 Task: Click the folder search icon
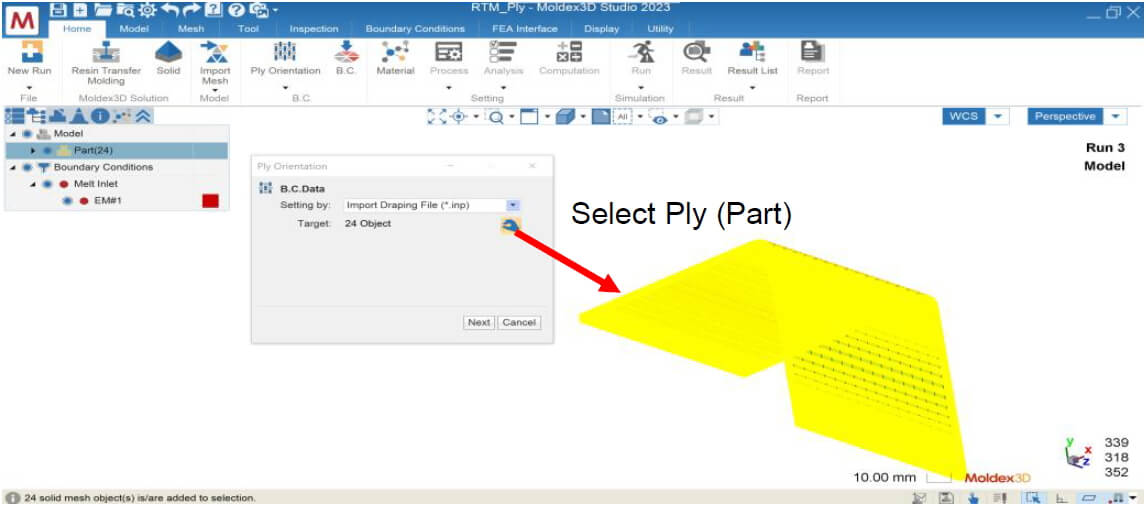coord(124,10)
